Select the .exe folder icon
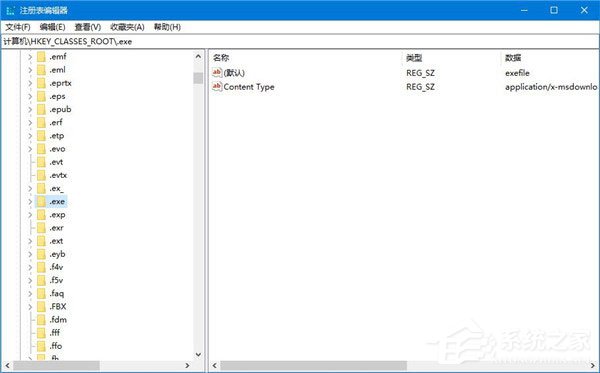 point(41,202)
